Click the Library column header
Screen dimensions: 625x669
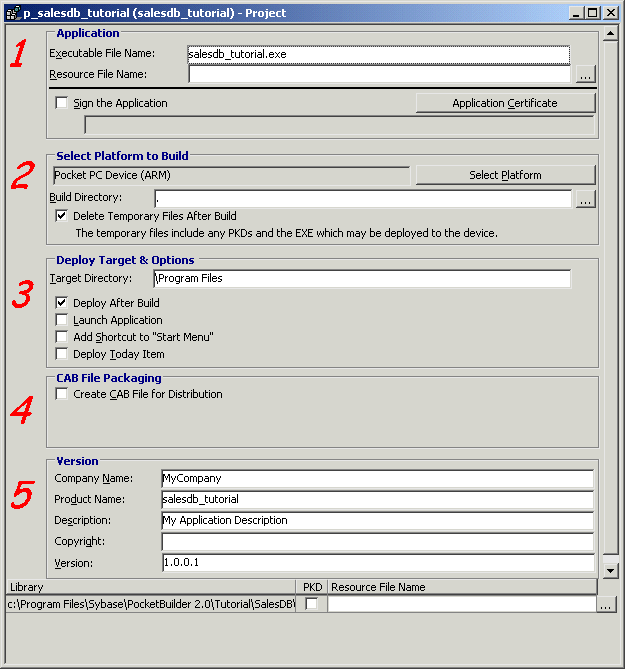(151, 587)
